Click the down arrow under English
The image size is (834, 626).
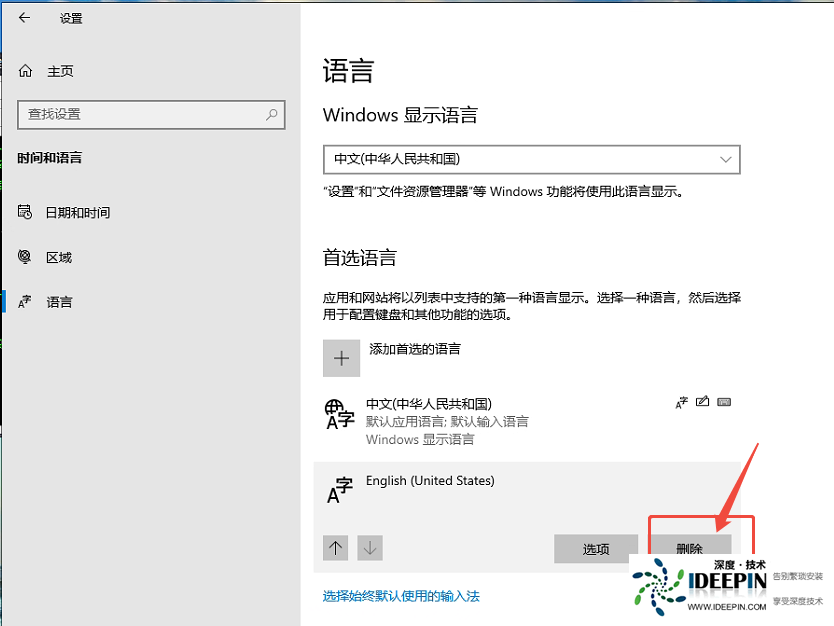[x=370, y=548]
